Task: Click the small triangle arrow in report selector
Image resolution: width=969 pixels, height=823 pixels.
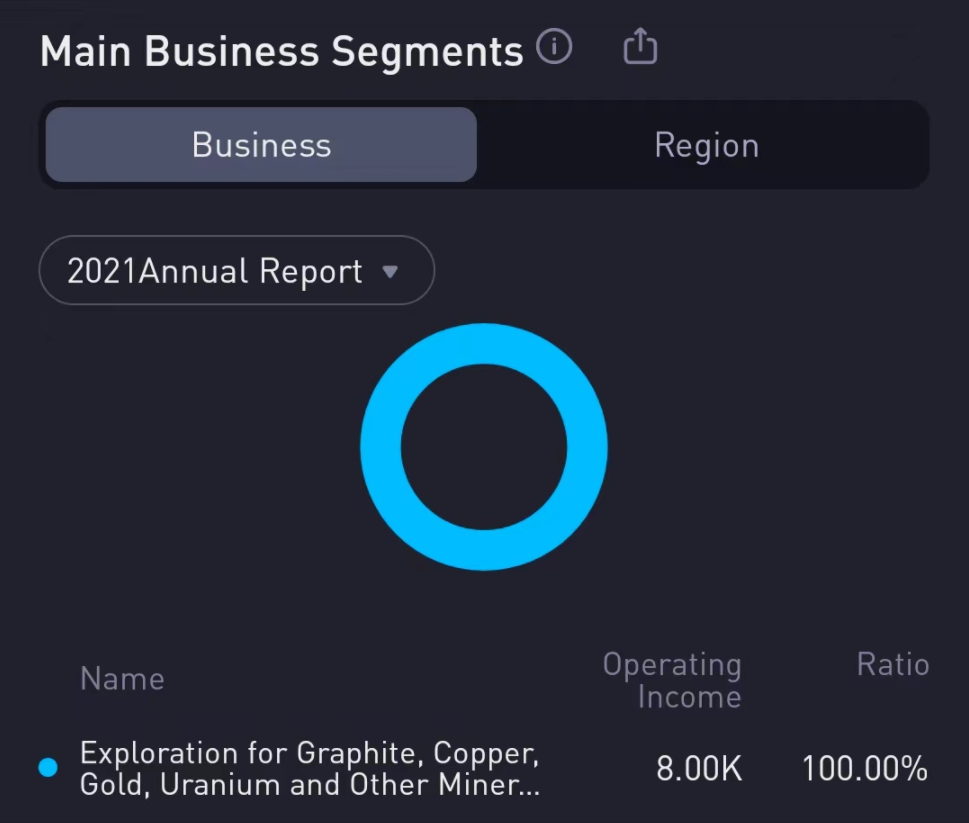Action: pos(391,271)
